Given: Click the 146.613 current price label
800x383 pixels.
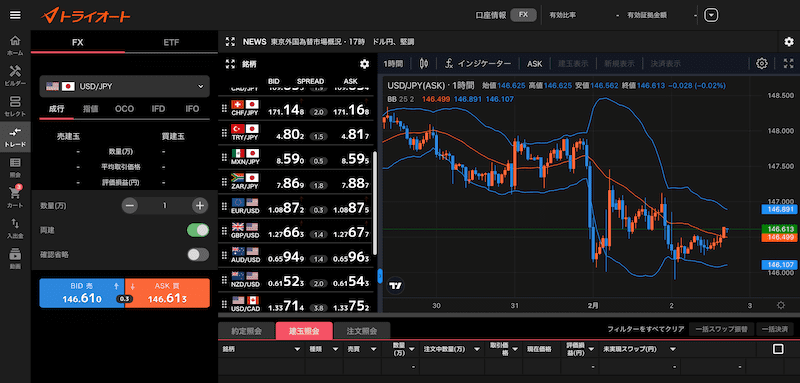Looking at the screenshot, I should click(779, 229).
